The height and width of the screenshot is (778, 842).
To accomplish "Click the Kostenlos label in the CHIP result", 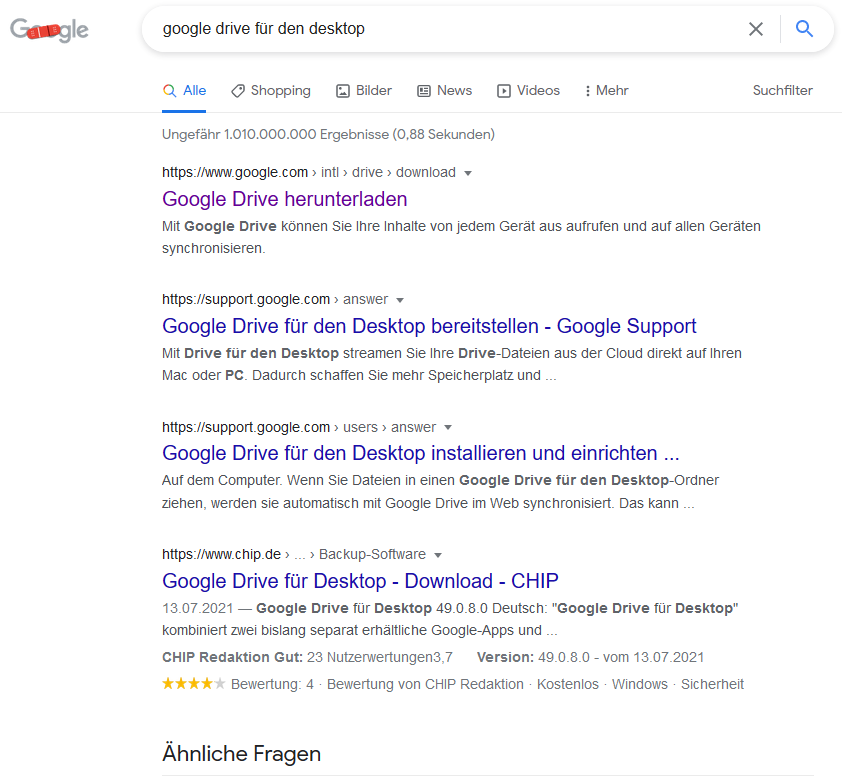I will (x=568, y=685).
